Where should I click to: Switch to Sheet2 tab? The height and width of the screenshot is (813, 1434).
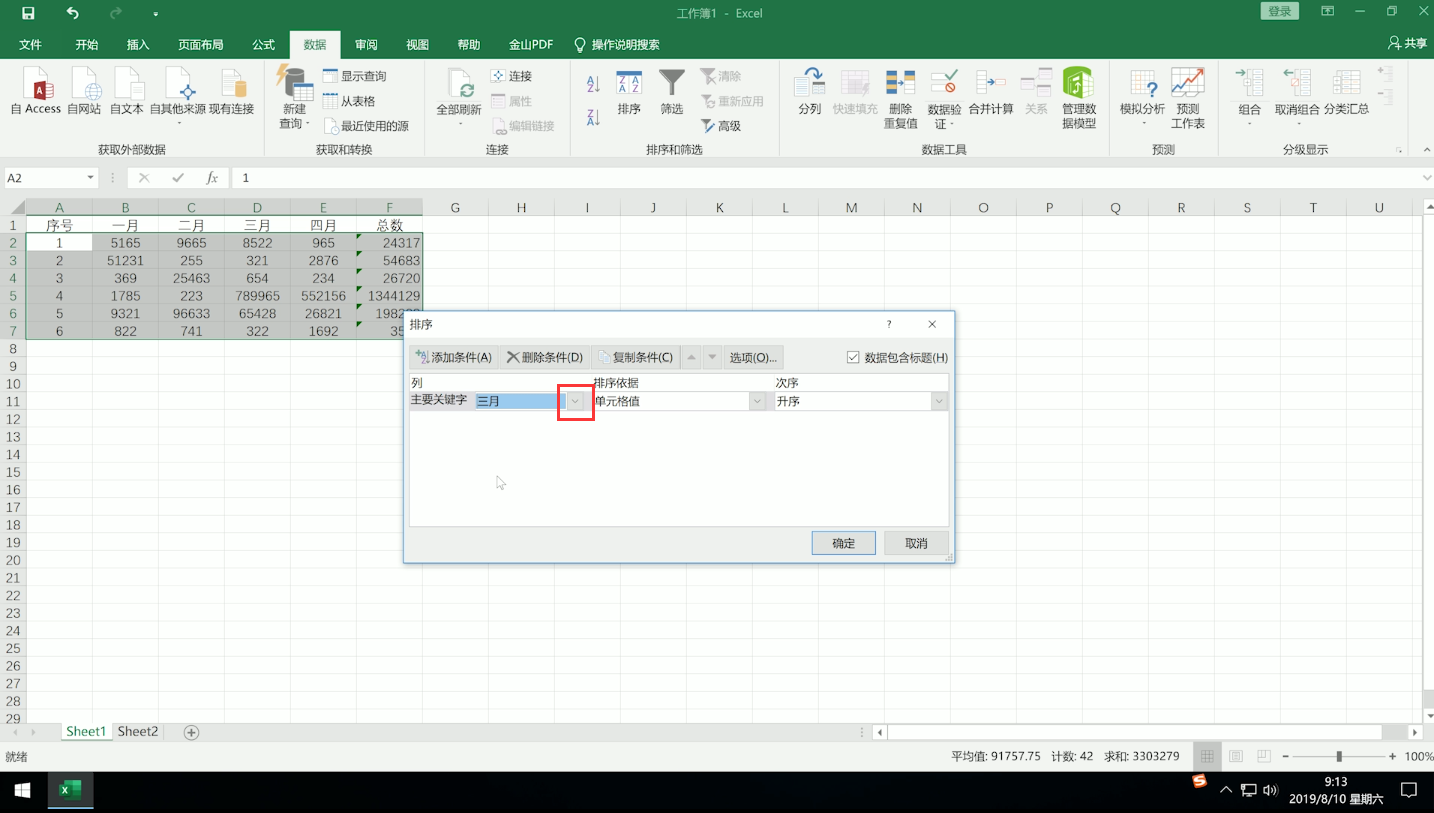(x=137, y=732)
